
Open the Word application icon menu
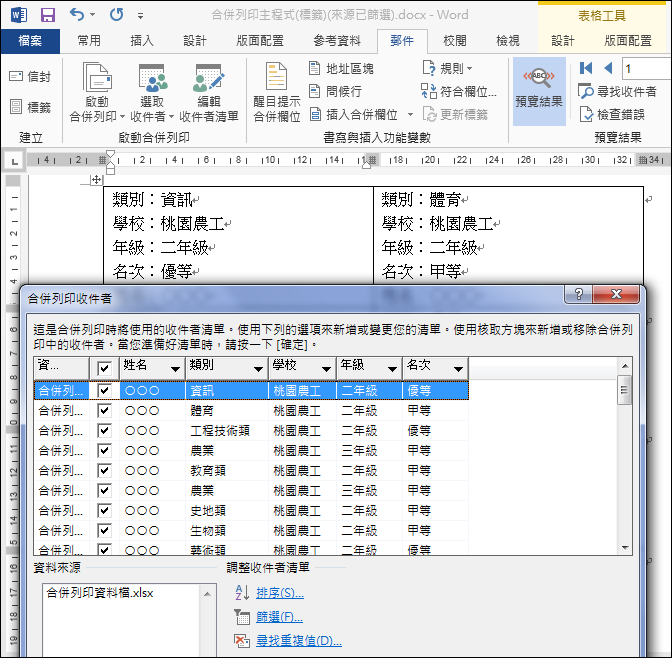click(x=18, y=15)
